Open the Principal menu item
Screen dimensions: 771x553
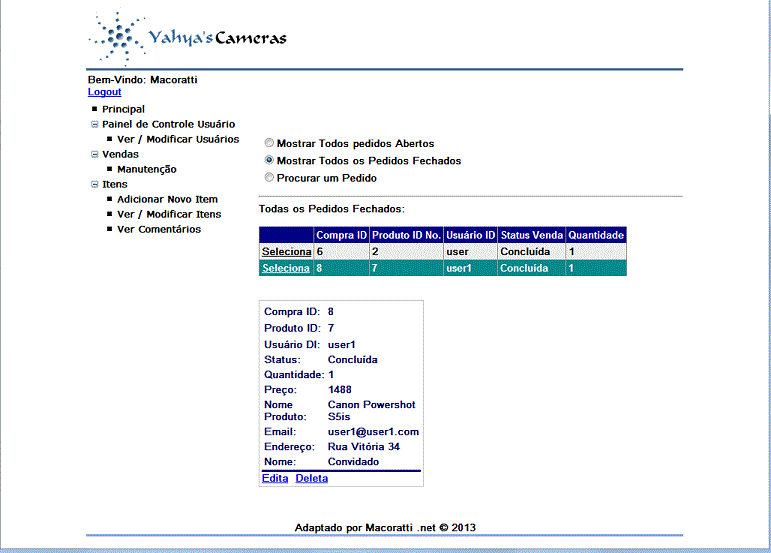click(x=123, y=109)
